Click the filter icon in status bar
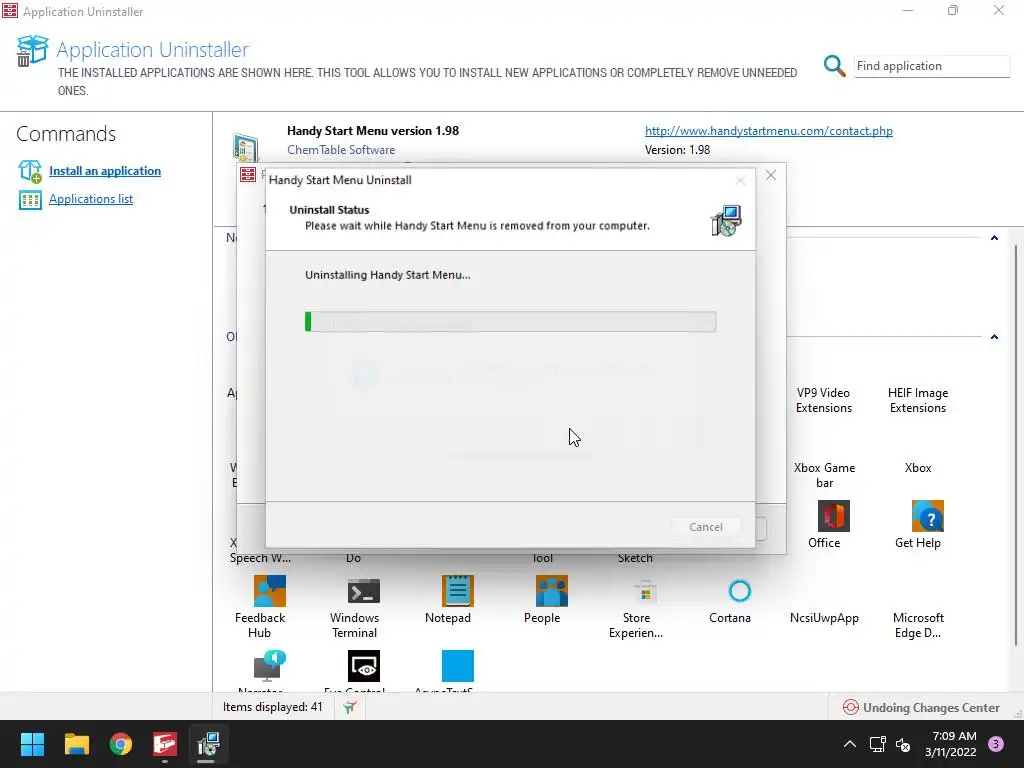 (350, 707)
